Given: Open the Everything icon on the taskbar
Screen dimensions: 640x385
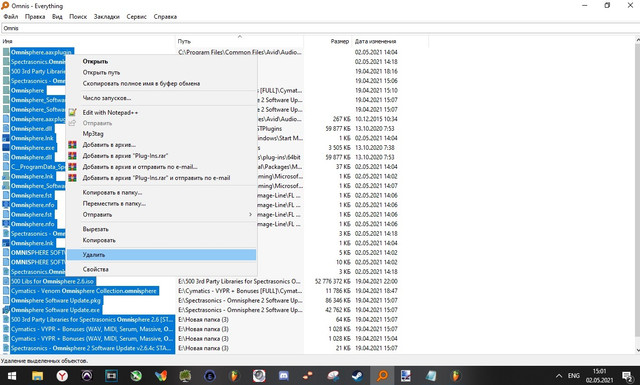Looking at the screenshot, I should click(382, 375).
